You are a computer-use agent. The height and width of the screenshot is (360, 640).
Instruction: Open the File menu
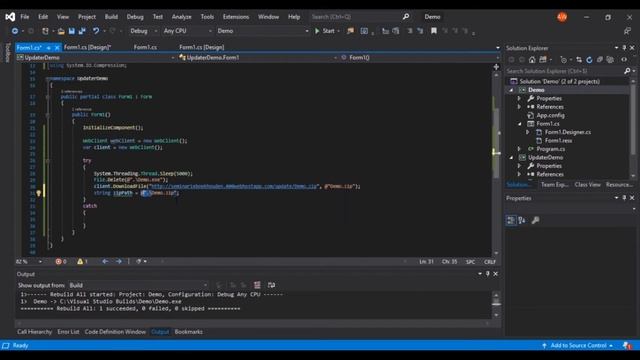click(25, 17)
